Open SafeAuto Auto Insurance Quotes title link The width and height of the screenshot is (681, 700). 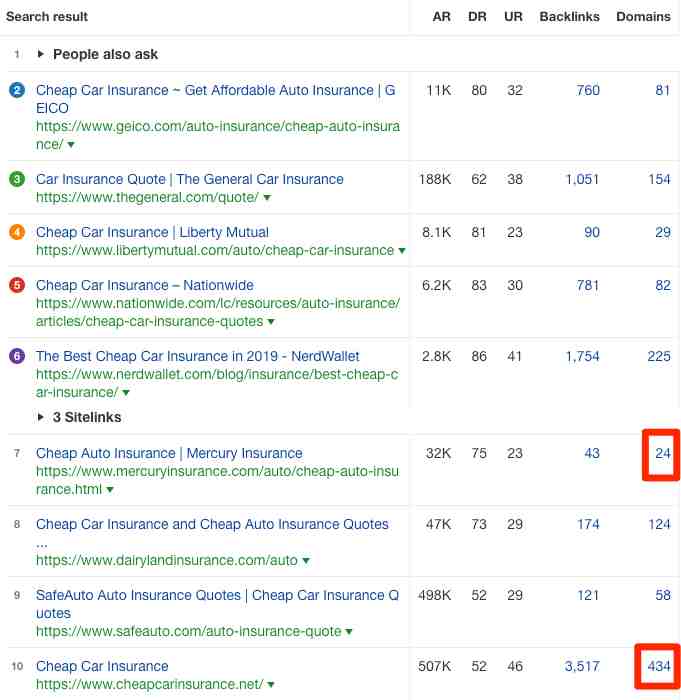217,604
